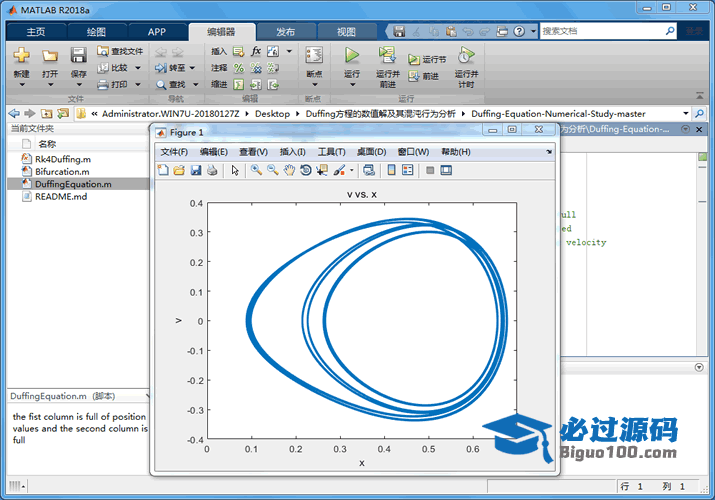Viewport: 715px width, 500px height.
Task: Click the Run Section (运行节) button
Action: tap(427, 59)
